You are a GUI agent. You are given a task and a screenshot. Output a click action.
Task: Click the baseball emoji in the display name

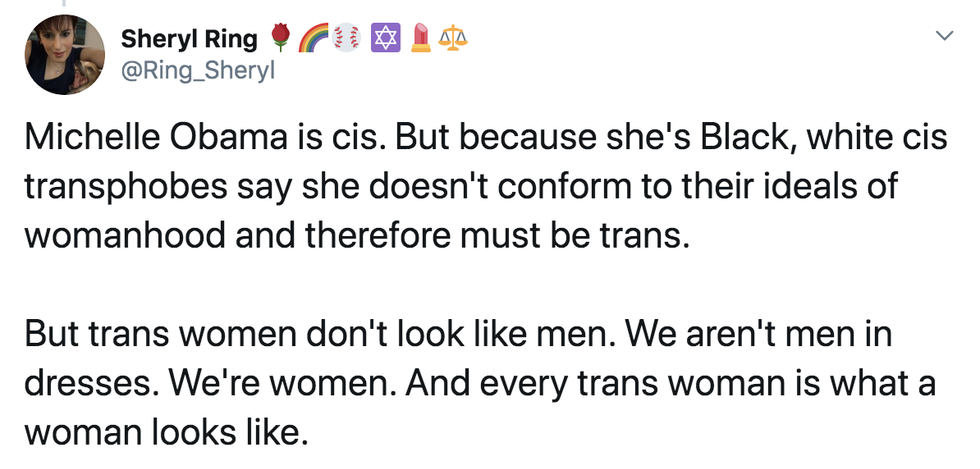coord(345,38)
